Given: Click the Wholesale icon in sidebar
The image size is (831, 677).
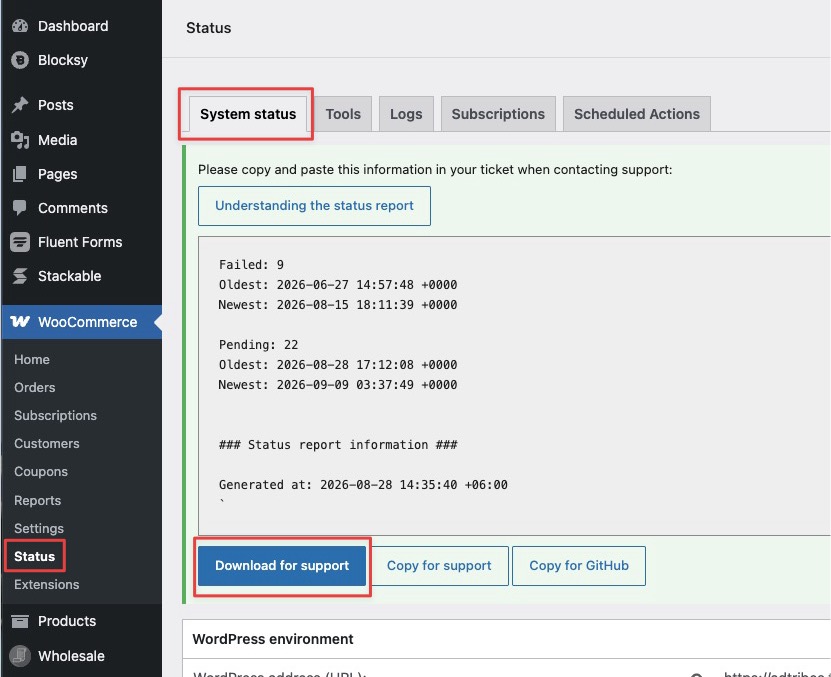Looking at the screenshot, I should (x=20, y=656).
